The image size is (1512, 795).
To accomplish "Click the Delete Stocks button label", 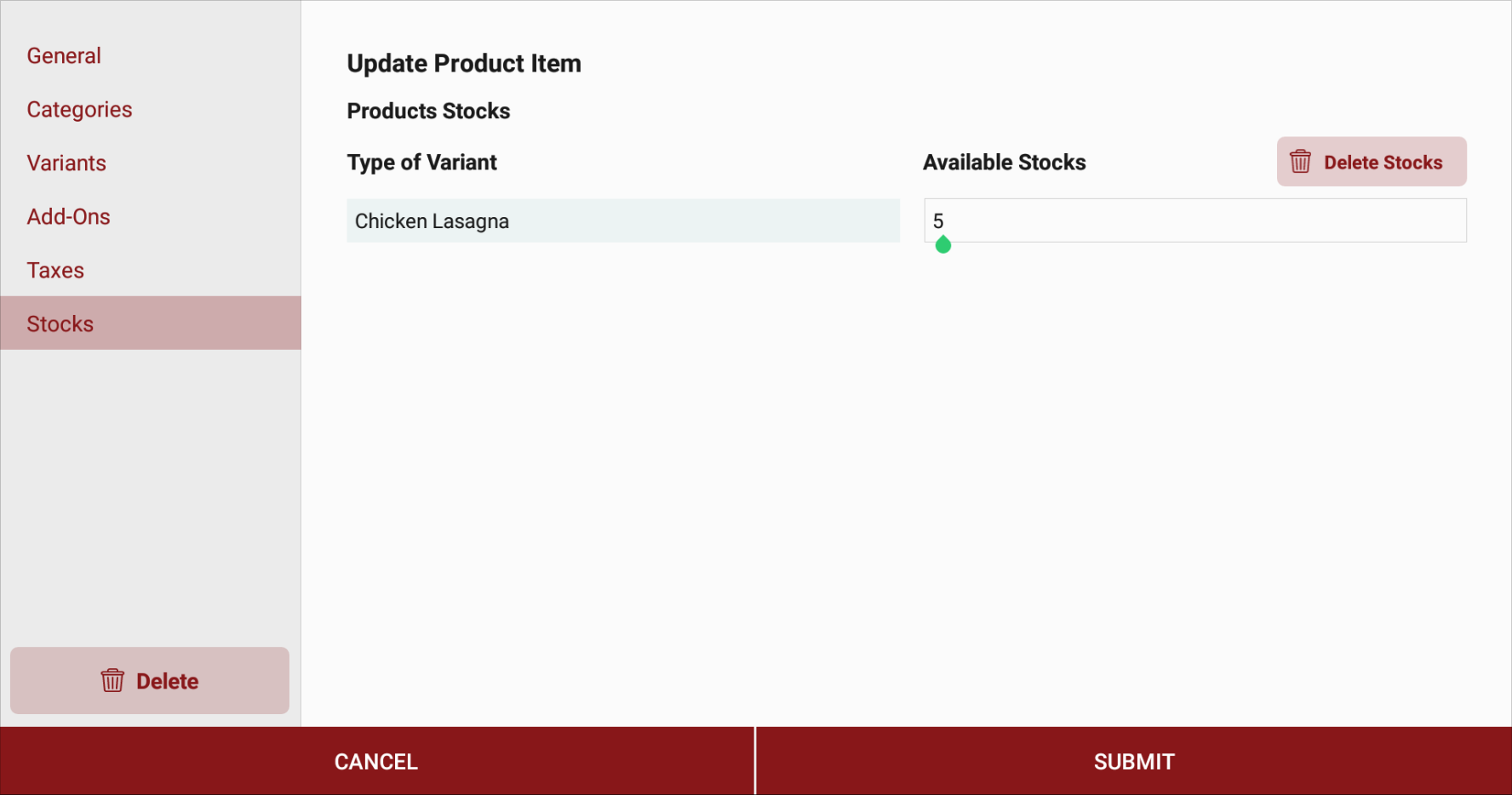I will [x=1383, y=163].
